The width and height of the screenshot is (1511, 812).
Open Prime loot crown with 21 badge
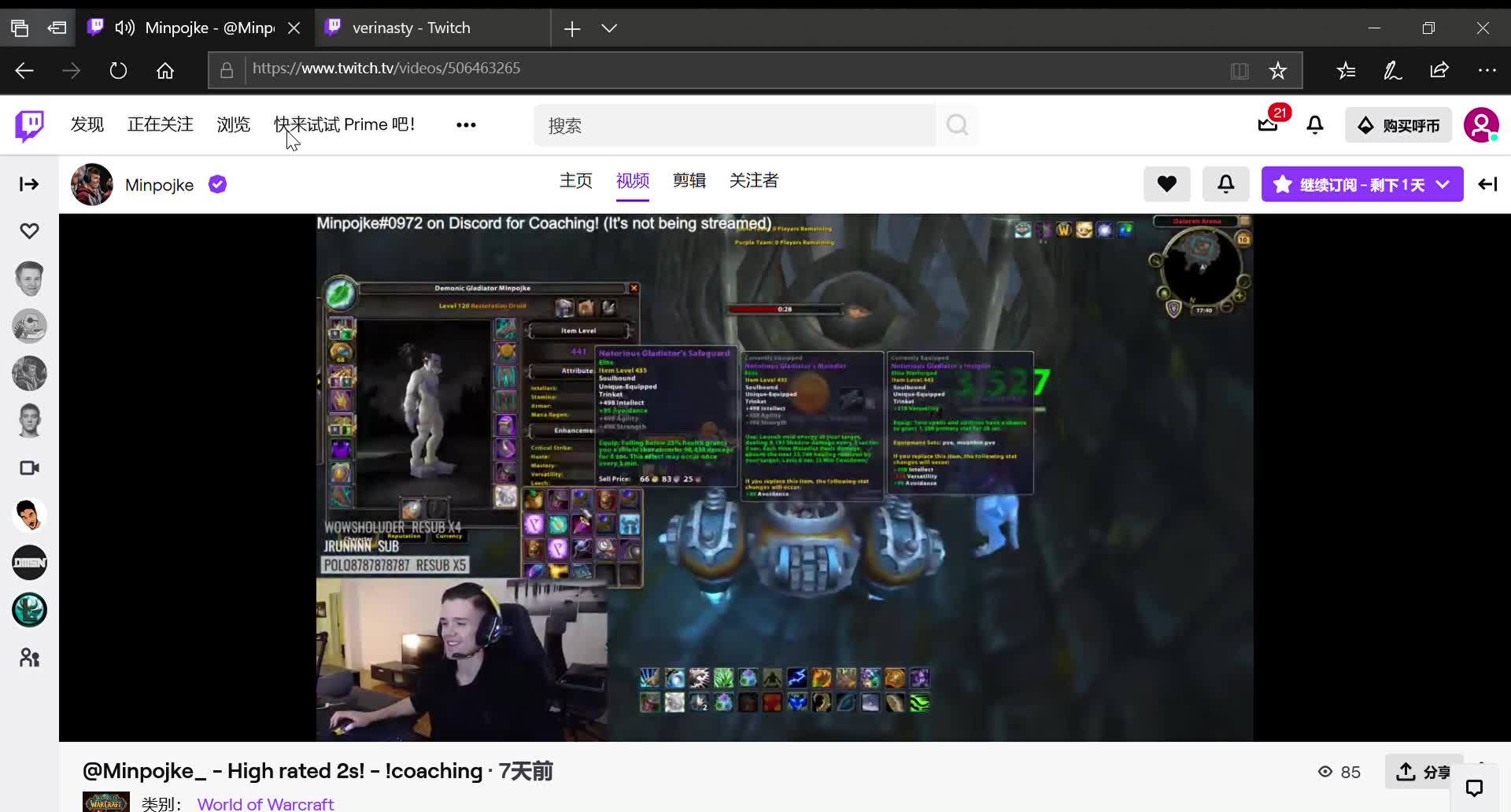pos(1269,124)
